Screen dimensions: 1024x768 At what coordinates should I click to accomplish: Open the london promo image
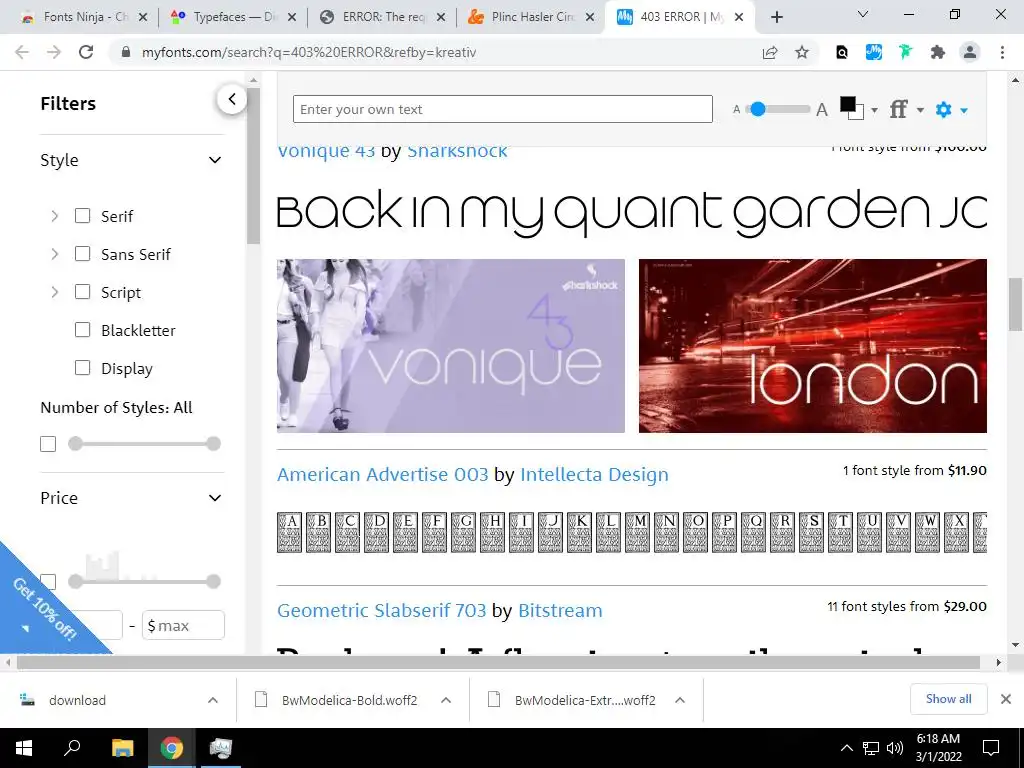coord(812,346)
